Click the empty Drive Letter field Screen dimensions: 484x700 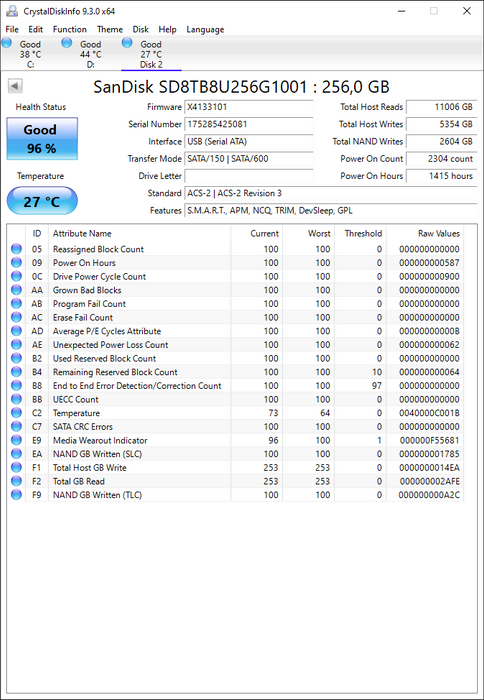pos(249,176)
